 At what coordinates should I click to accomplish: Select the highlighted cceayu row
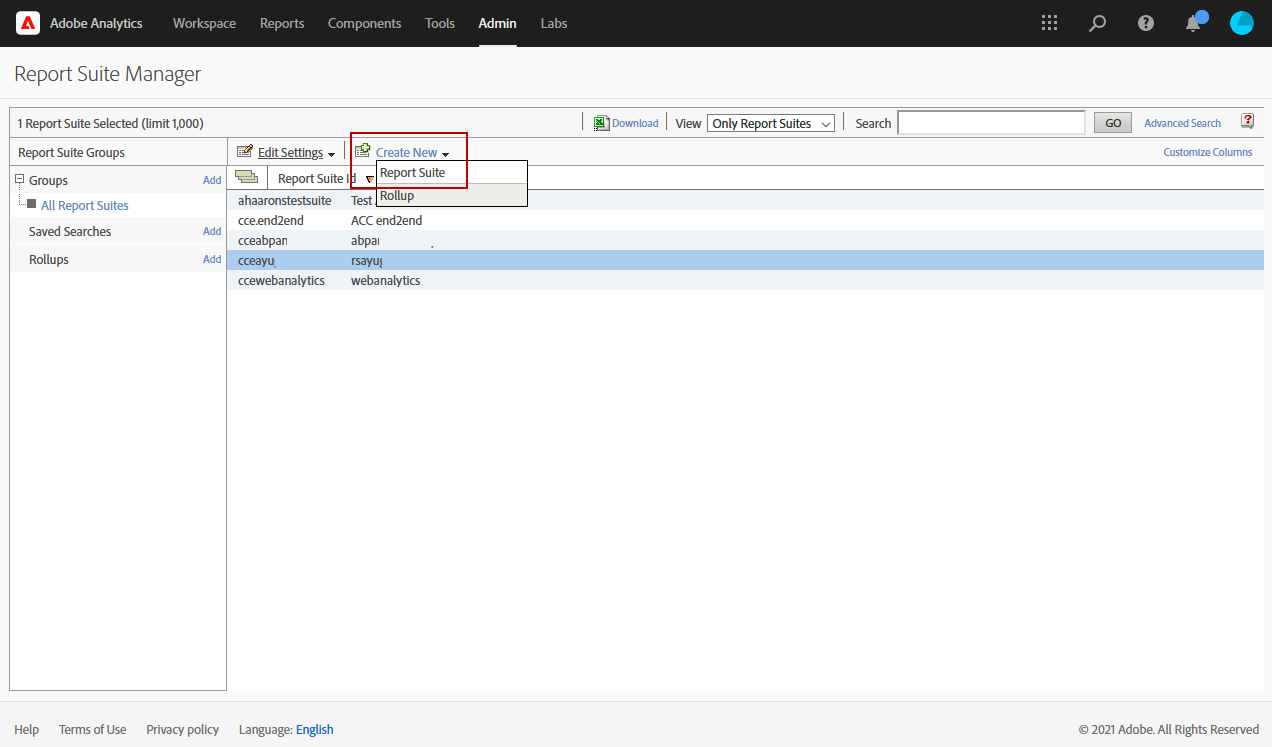click(x=745, y=260)
